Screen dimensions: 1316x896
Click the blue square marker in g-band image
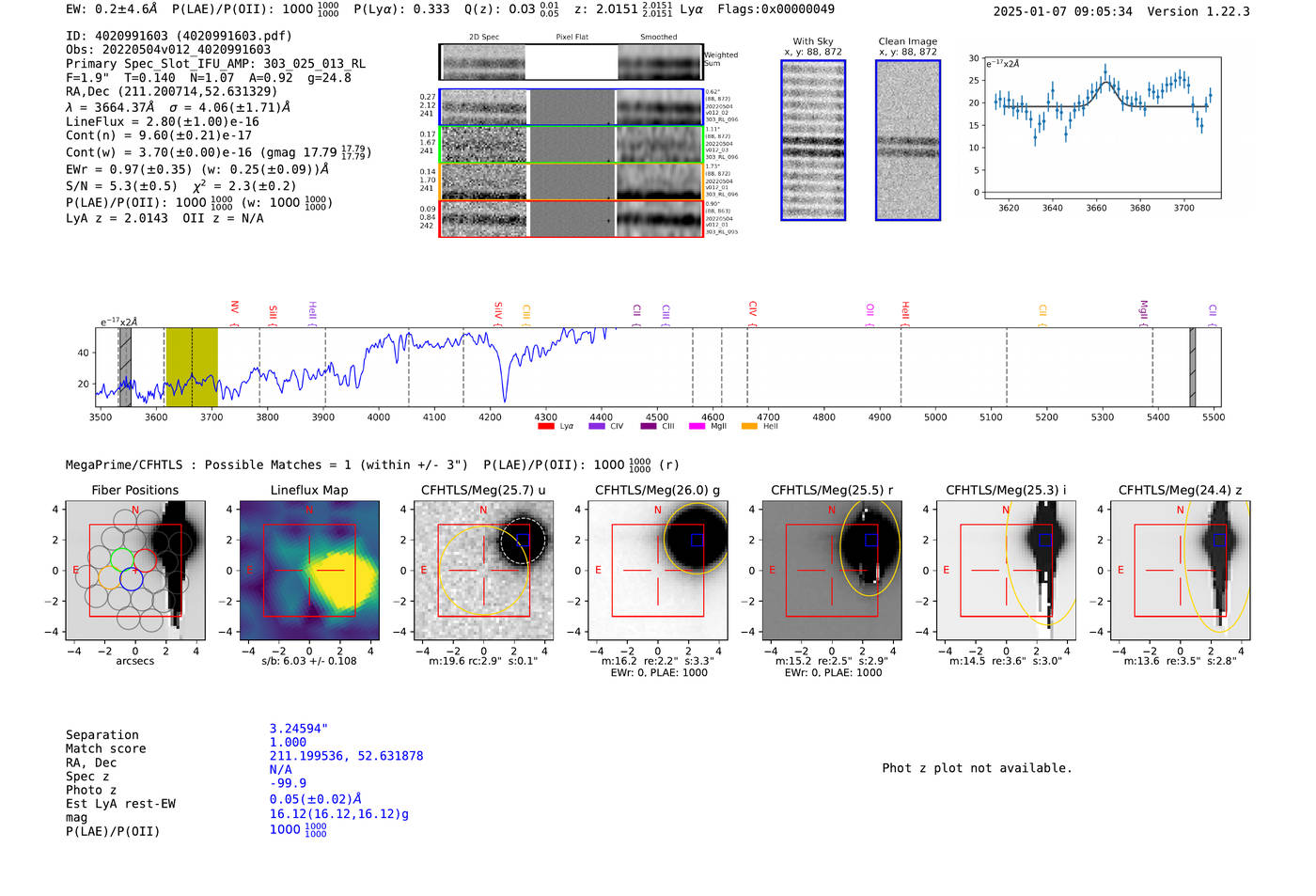[697, 540]
